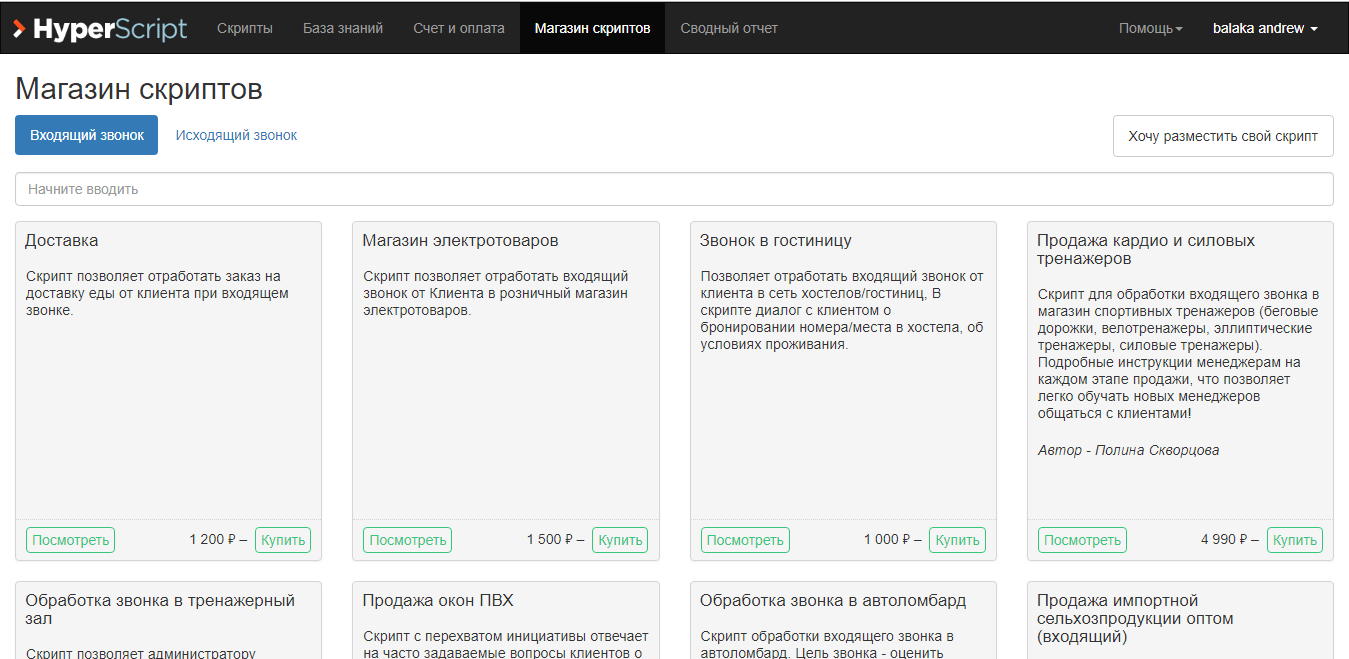This screenshot has height=659, width=1349.
Task: Preview the Продажа кардио и силовых тренажеров script
Action: (x=1082, y=540)
